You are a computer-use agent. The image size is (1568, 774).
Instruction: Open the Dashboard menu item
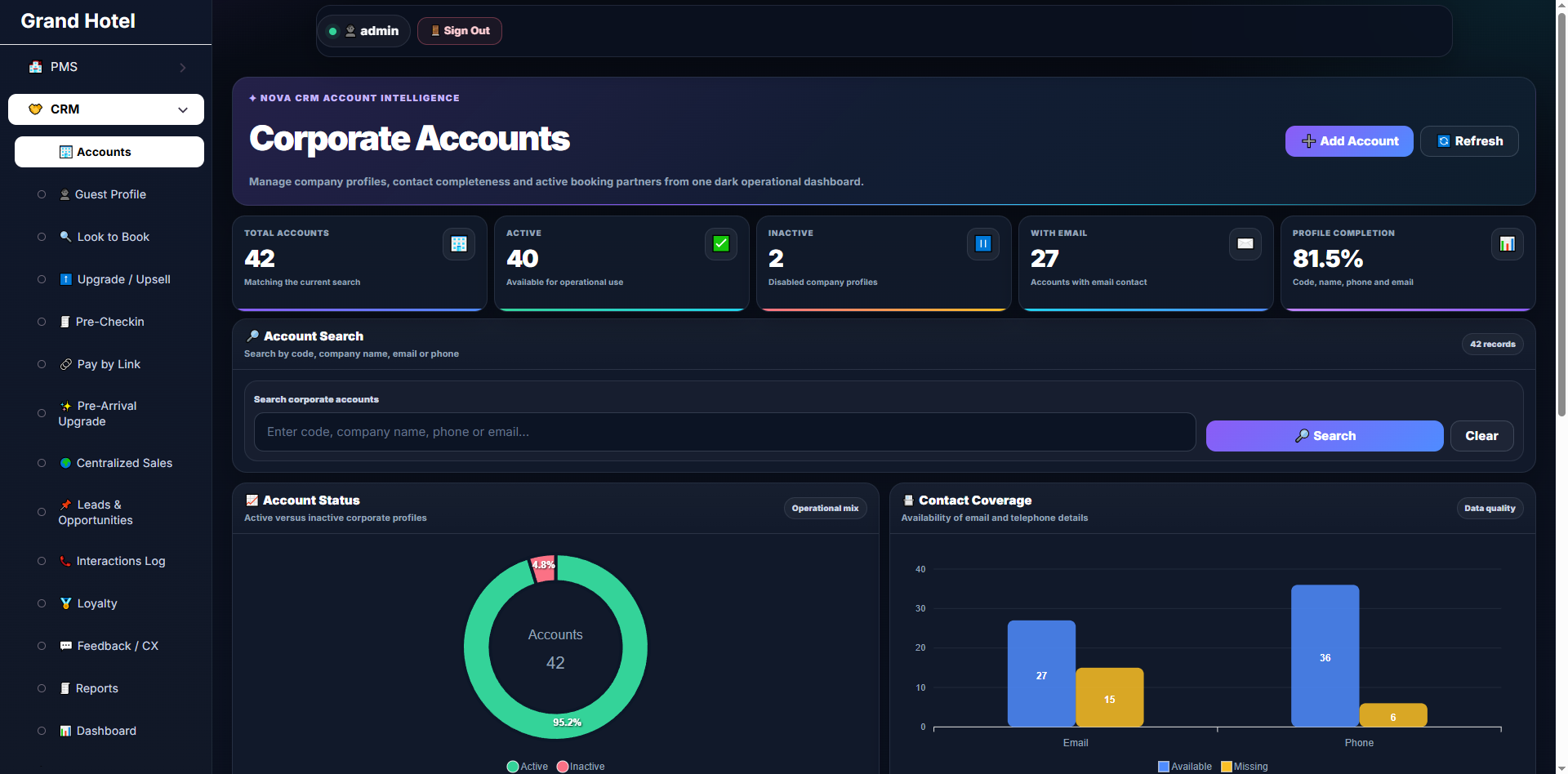109,731
